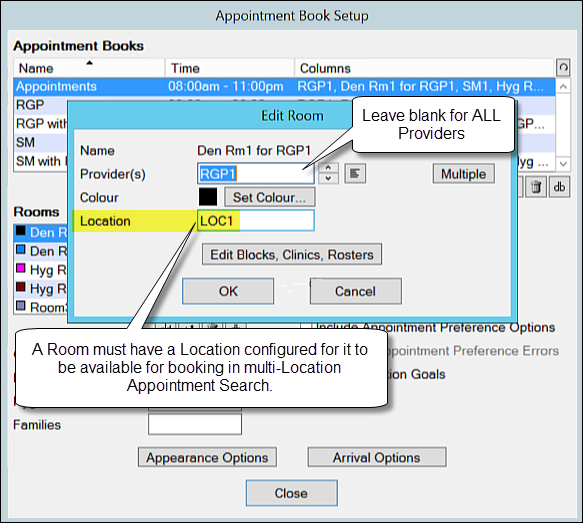
Task: Select the blue Den room entry icon
Action: pos(21,250)
